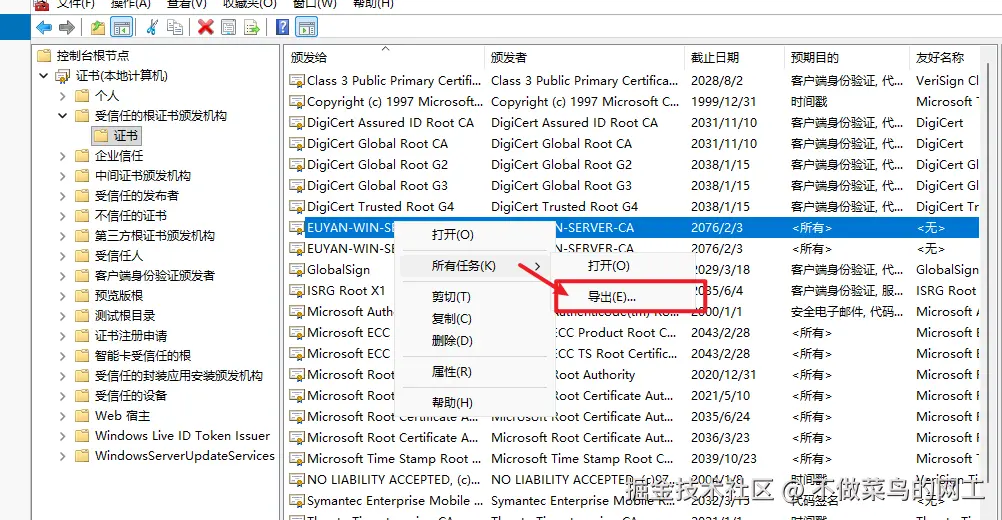Select the DigiCert Global Root G3 row

click(633, 186)
